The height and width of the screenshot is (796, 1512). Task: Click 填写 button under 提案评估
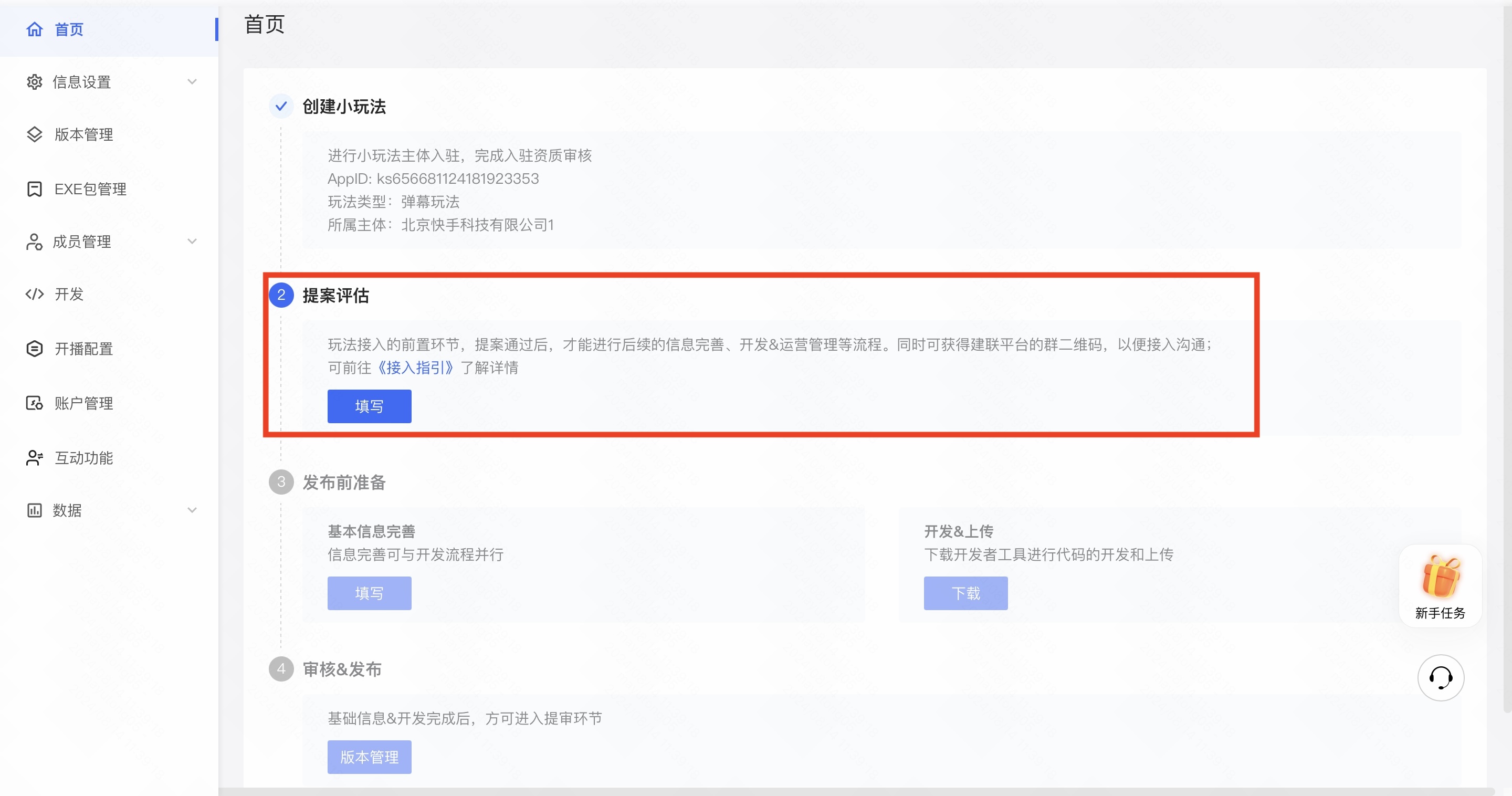click(x=369, y=406)
